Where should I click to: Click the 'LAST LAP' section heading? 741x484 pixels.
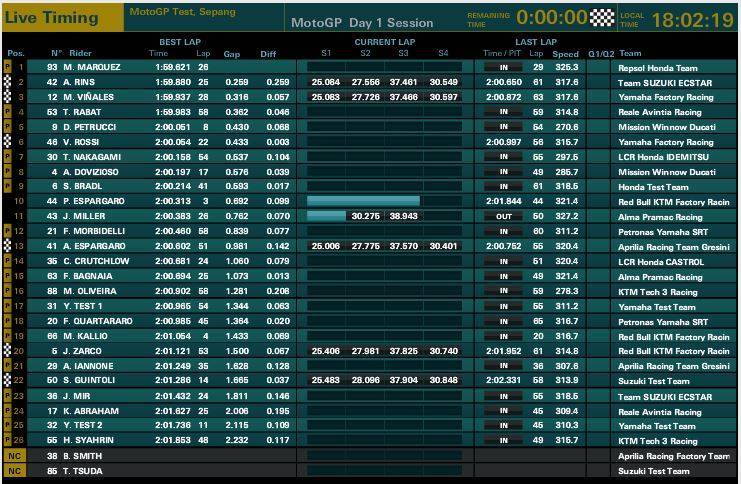[x=536, y=42]
